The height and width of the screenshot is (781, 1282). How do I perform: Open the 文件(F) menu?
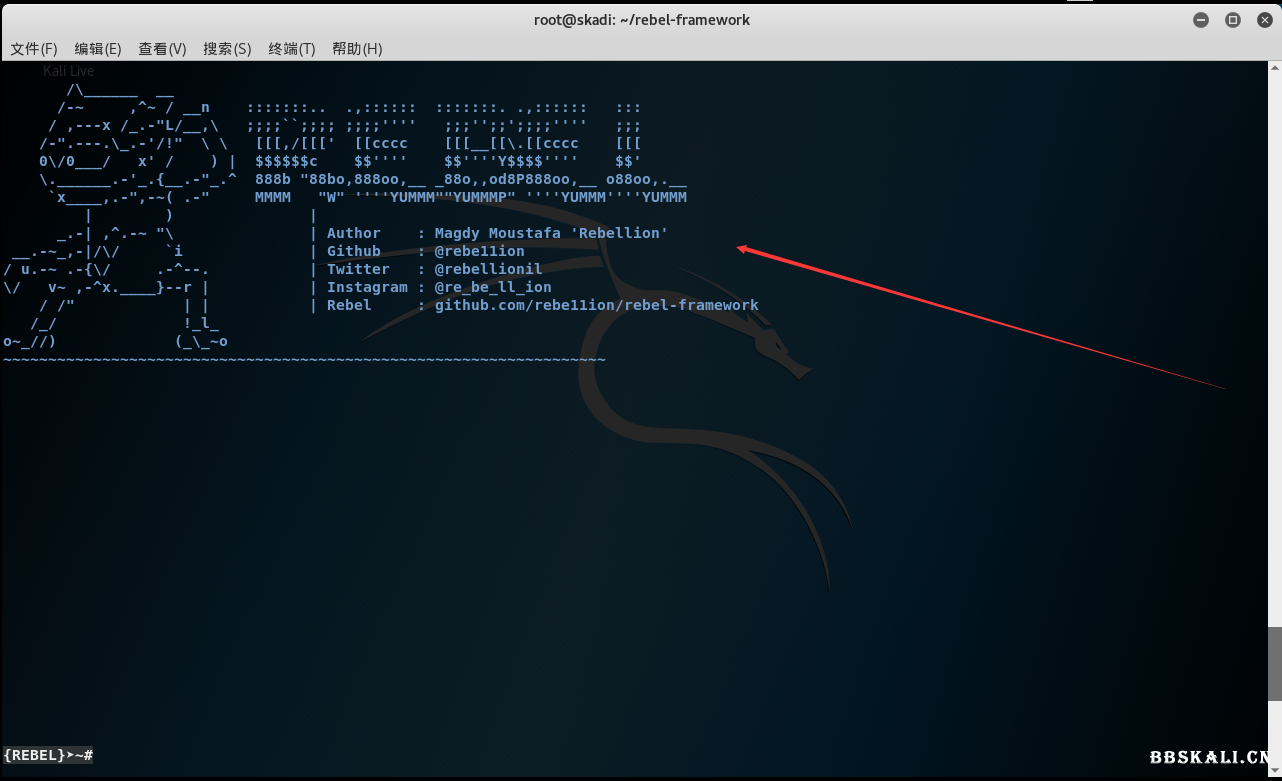click(34, 49)
